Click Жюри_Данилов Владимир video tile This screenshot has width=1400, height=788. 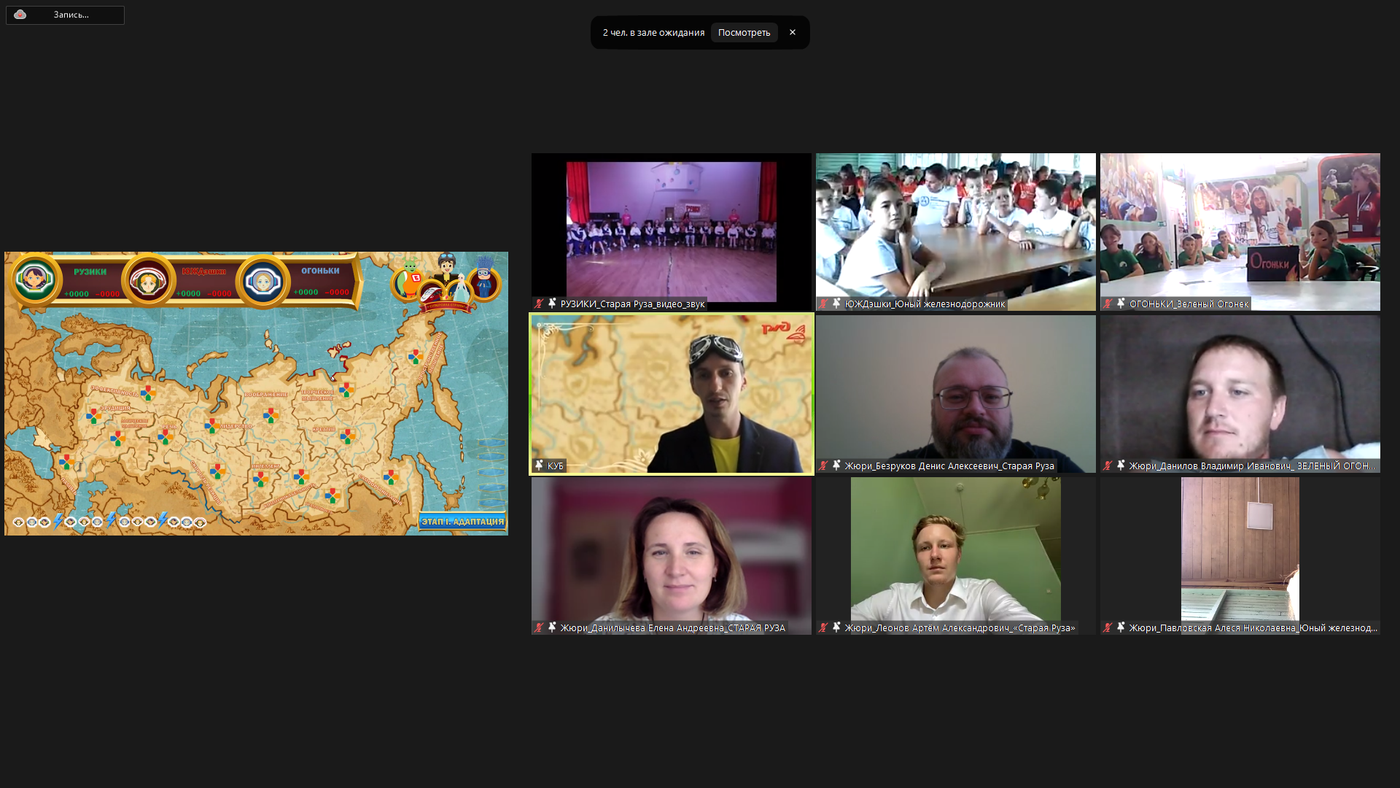click(1239, 388)
